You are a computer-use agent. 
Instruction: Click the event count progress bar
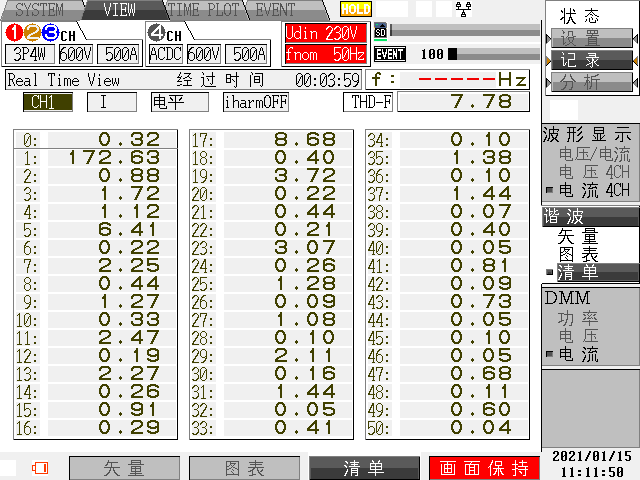[494, 54]
